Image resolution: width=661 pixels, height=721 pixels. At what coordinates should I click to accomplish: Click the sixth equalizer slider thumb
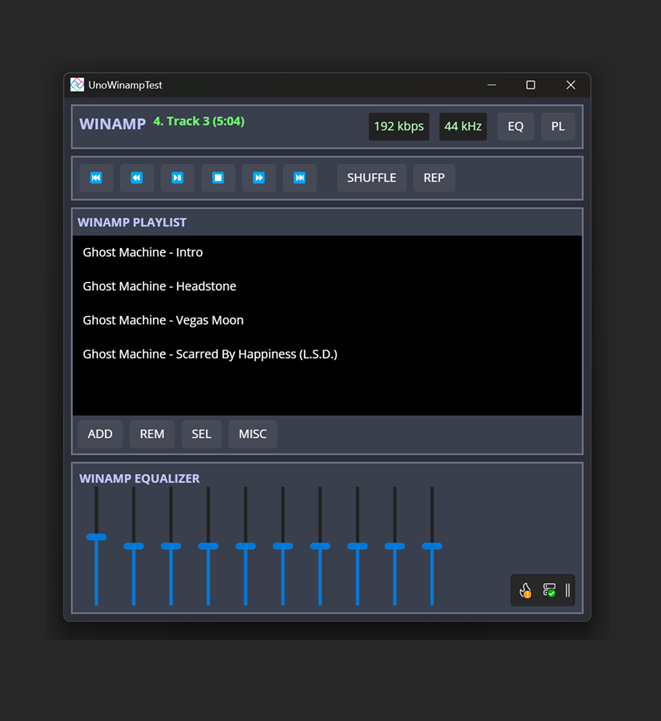click(x=283, y=546)
